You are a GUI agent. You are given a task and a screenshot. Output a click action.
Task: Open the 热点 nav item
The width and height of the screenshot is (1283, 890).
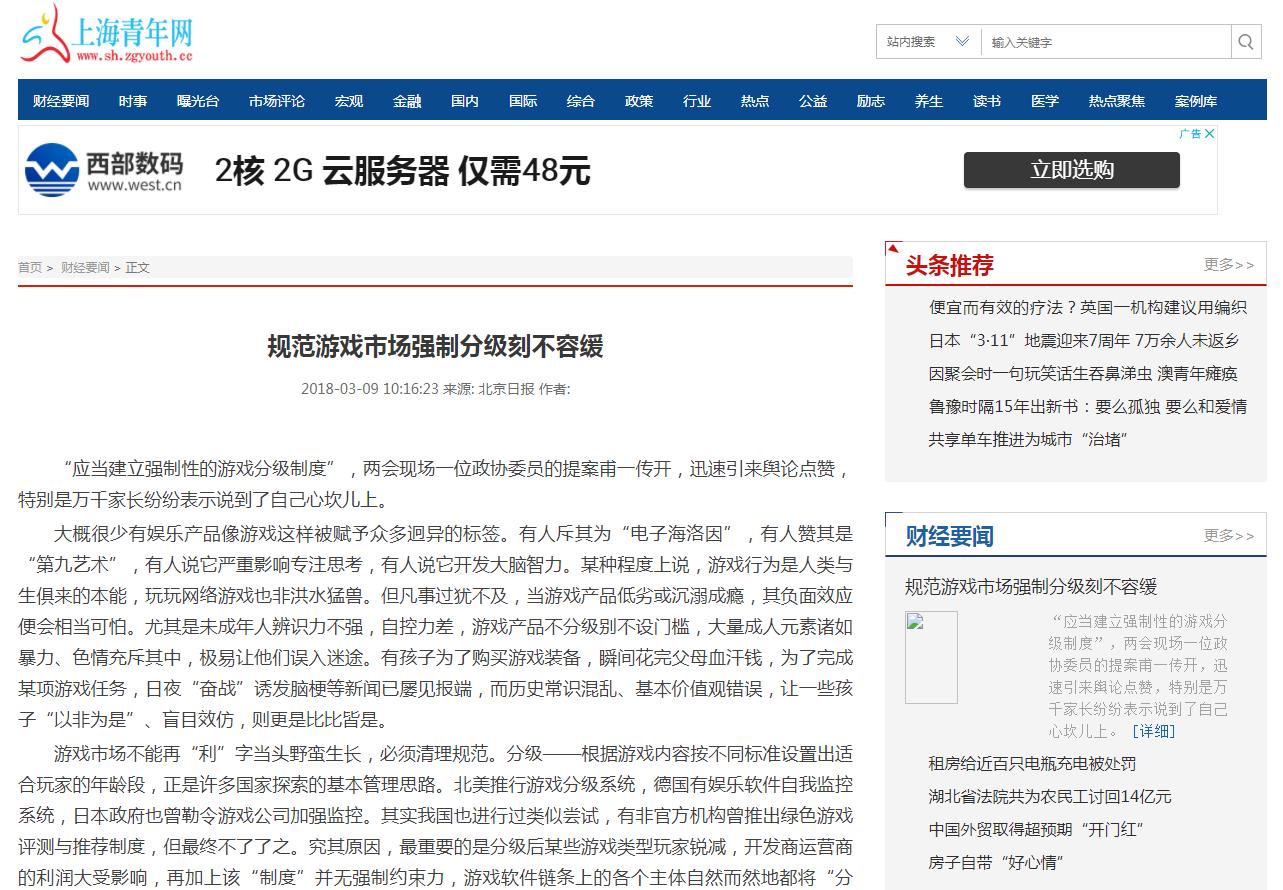pos(755,101)
